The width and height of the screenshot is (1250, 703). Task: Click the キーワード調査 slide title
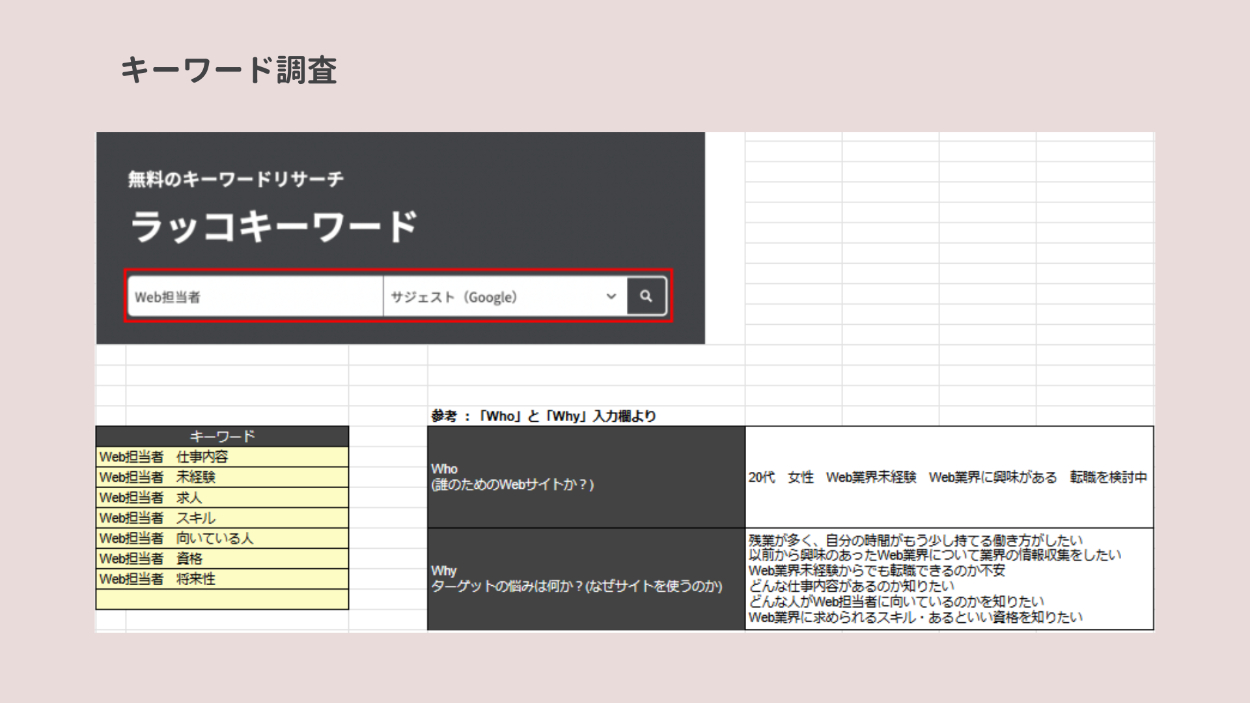pyautogui.click(x=228, y=70)
